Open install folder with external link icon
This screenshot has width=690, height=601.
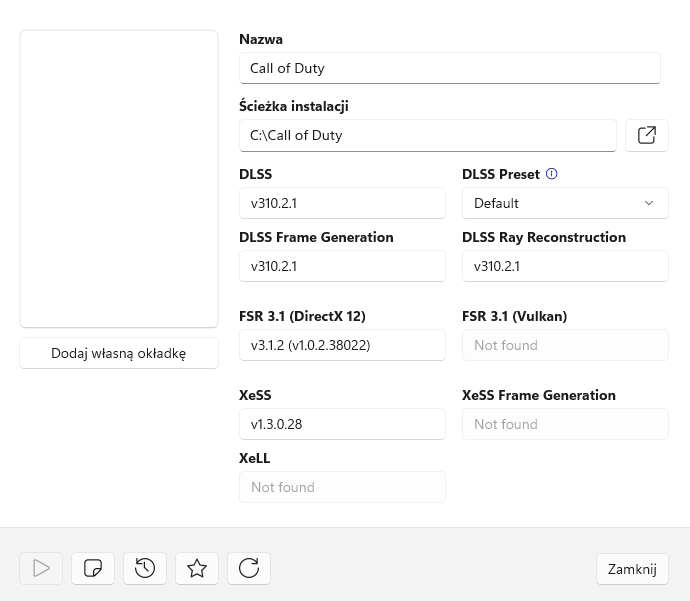pyautogui.click(x=646, y=135)
